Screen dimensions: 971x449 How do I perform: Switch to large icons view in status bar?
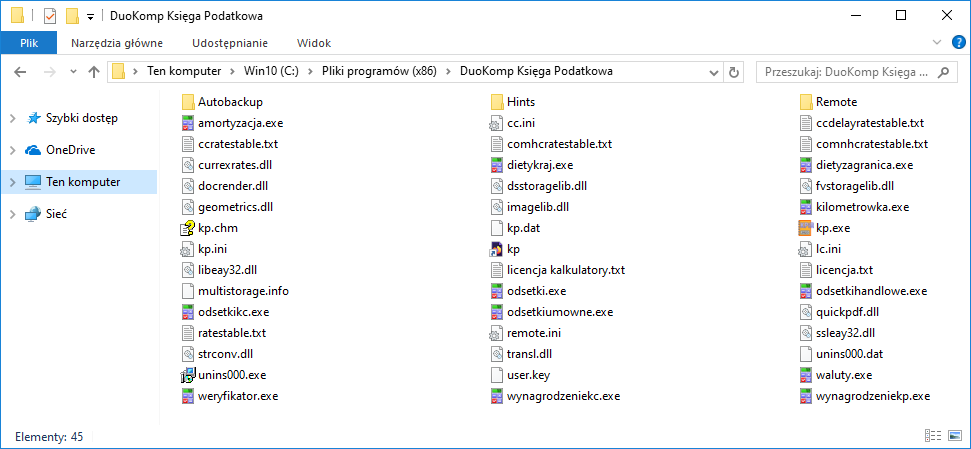(x=954, y=436)
